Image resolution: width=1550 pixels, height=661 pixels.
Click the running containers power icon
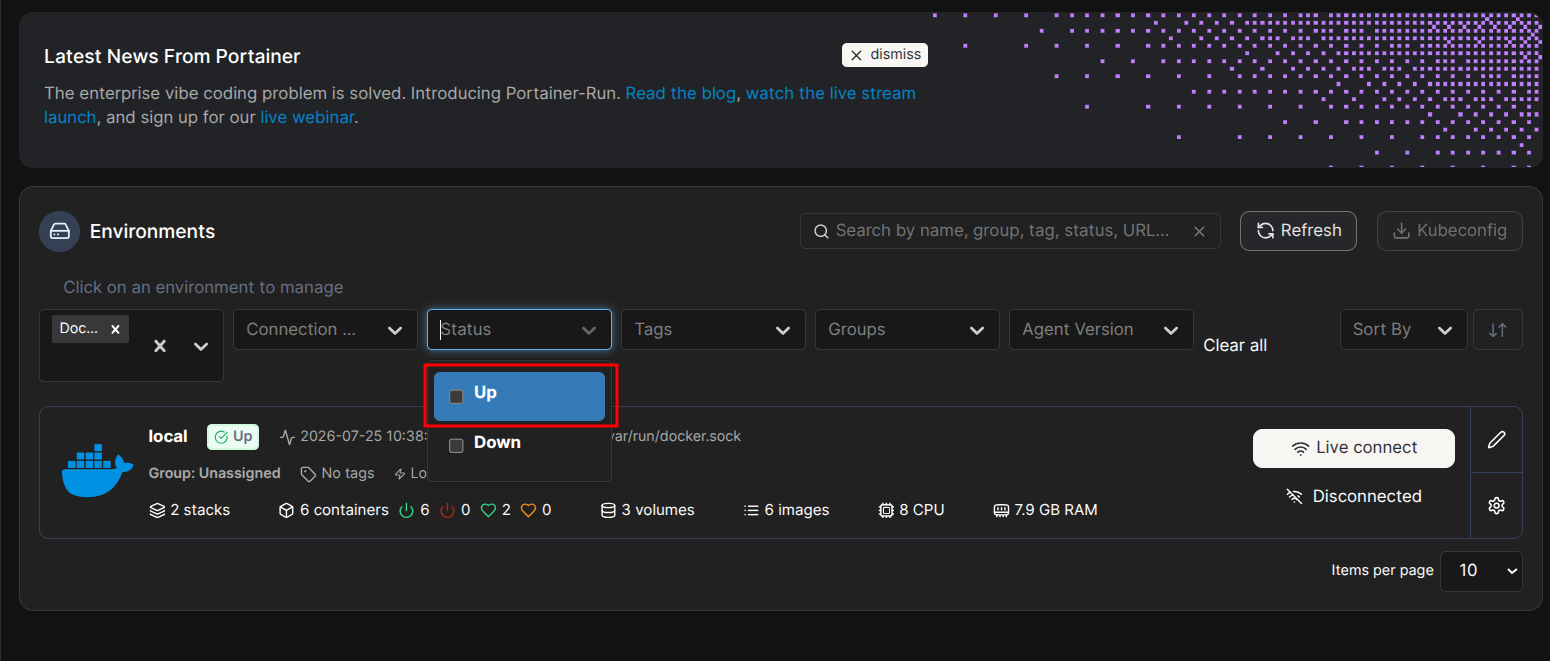[x=406, y=510]
